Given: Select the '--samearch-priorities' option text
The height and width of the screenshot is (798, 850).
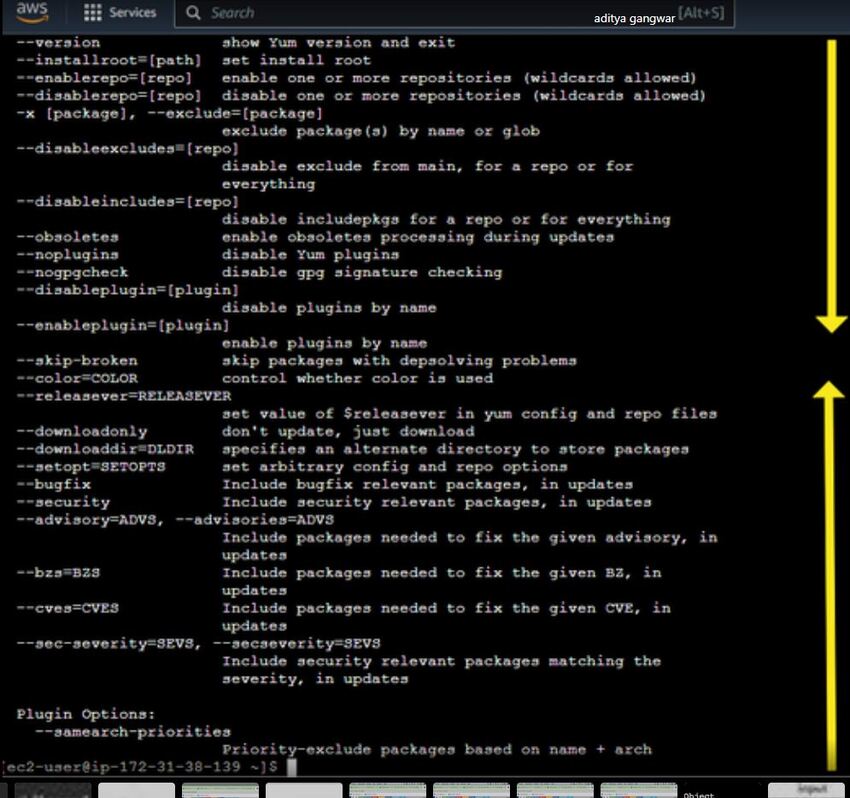Looking at the screenshot, I should pyautogui.click(x=133, y=732).
